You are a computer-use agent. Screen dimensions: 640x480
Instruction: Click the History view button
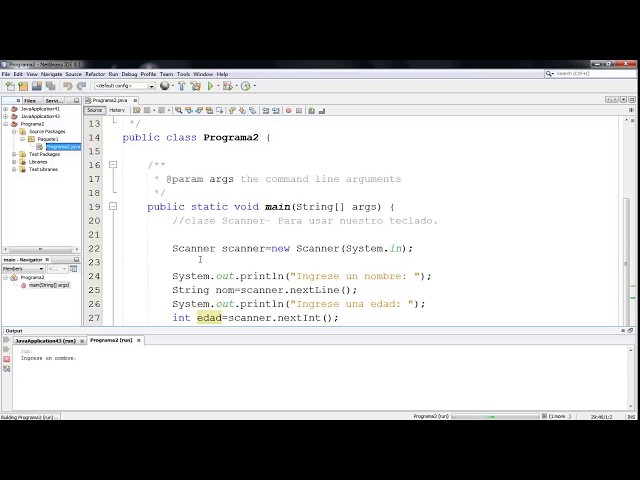pos(117,110)
